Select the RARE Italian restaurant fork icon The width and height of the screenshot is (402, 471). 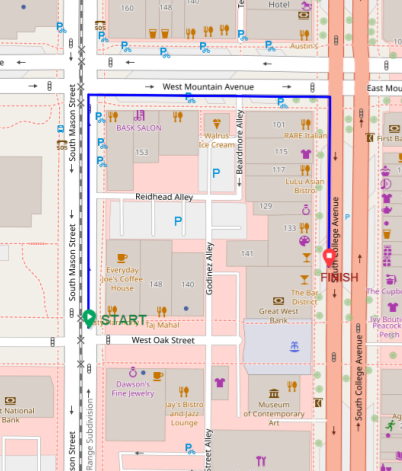(305, 124)
